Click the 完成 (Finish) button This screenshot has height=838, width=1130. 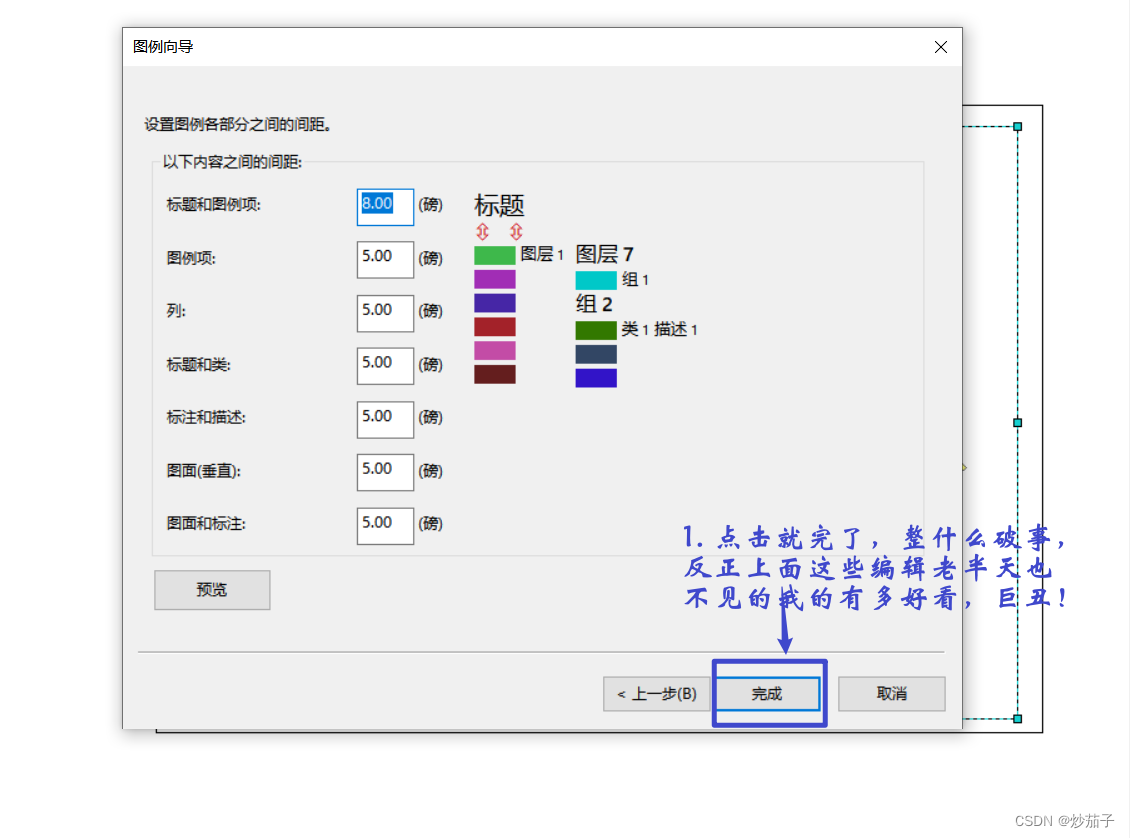pyautogui.click(x=768, y=693)
